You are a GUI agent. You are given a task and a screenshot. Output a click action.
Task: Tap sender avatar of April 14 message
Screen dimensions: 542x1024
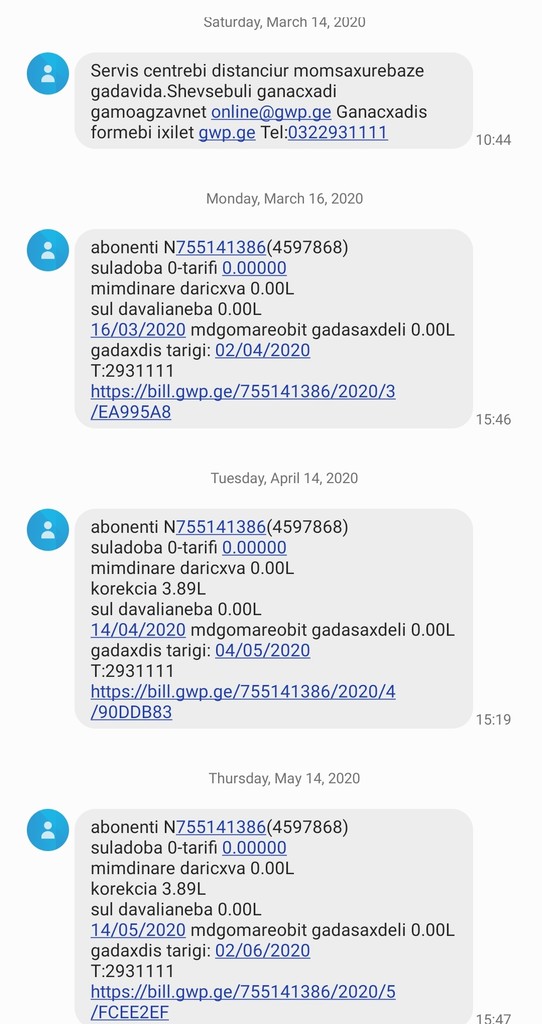pos(48,530)
